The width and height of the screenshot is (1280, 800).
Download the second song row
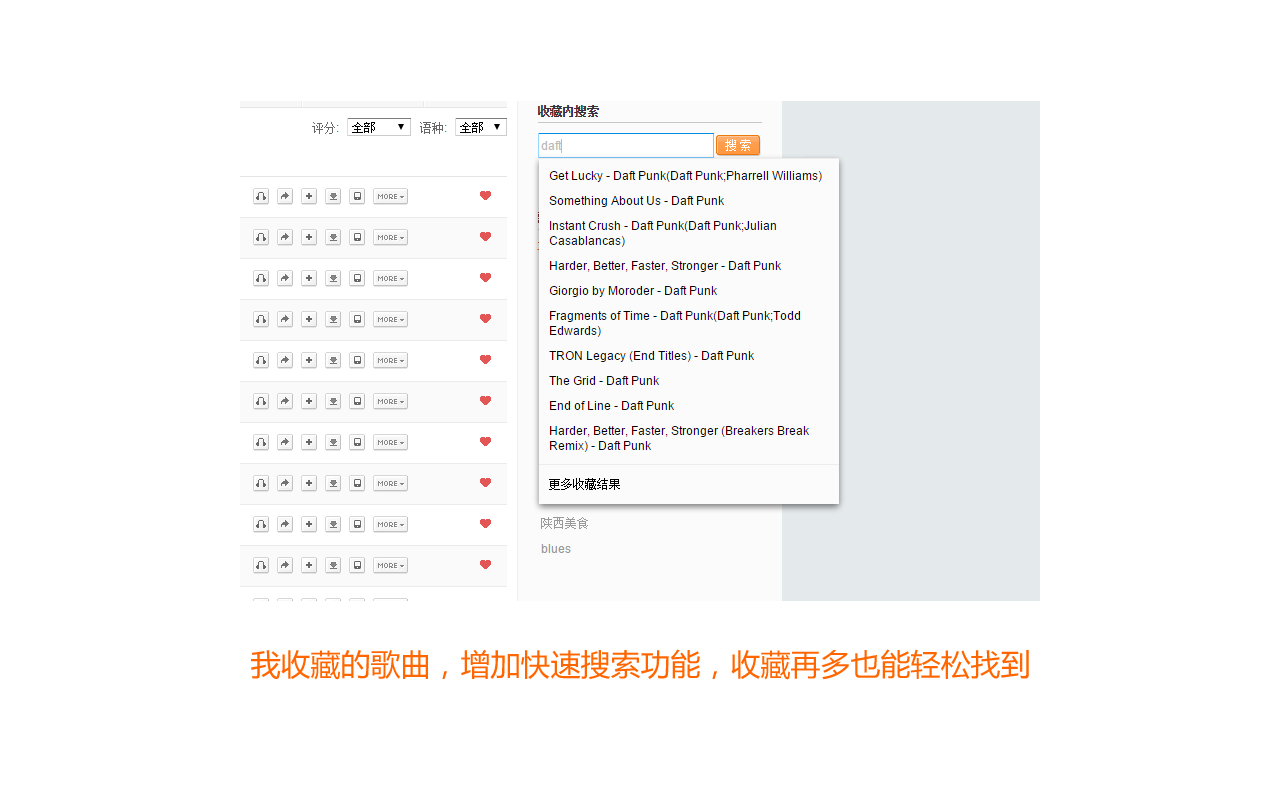point(333,237)
